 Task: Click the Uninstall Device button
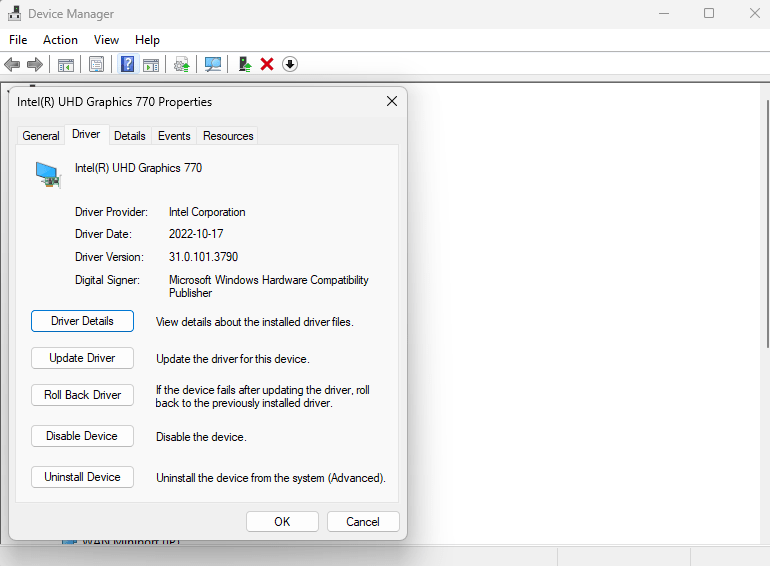pyautogui.click(x=82, y=477)
